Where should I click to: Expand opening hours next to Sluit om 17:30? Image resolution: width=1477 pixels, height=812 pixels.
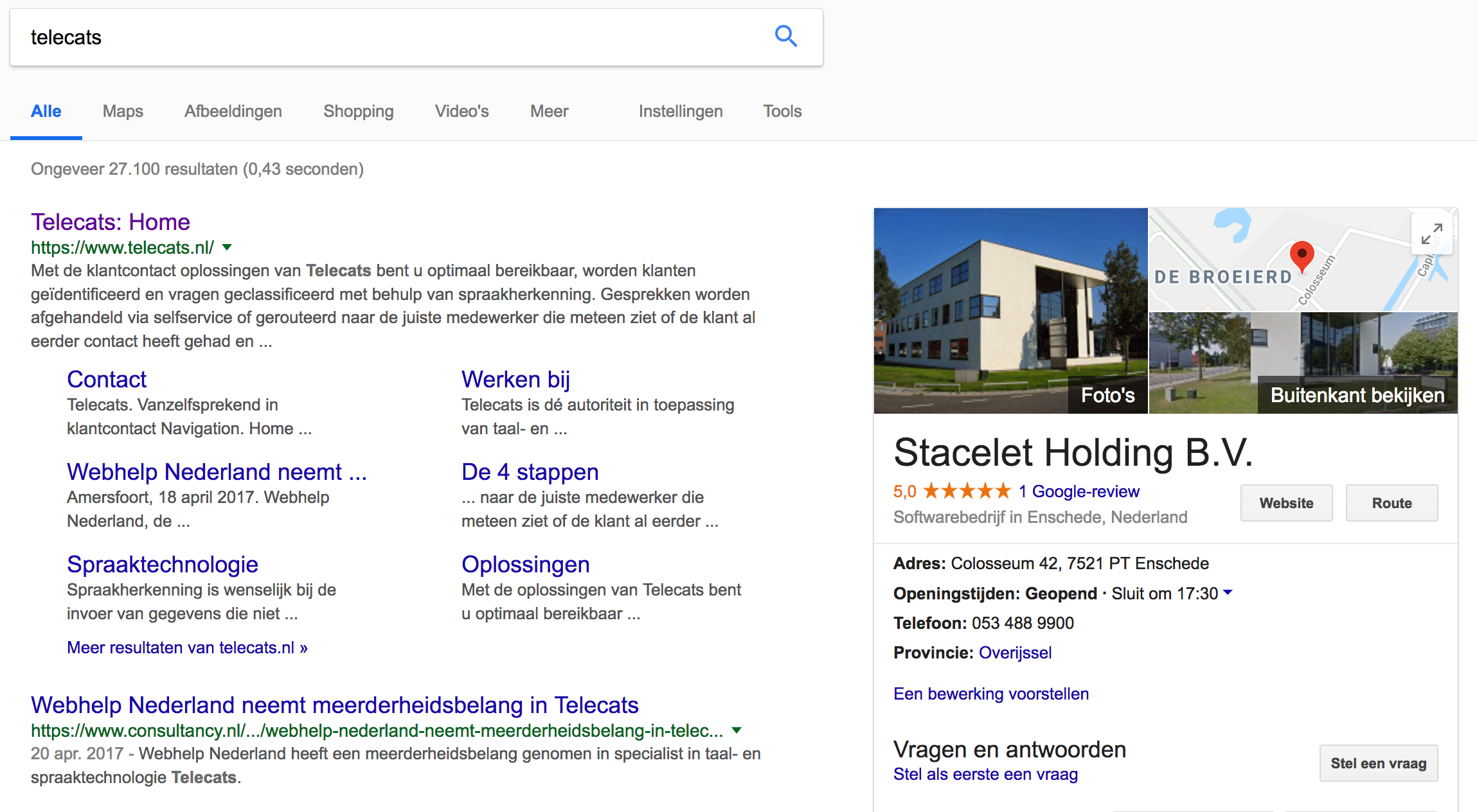coord(1228,592)
